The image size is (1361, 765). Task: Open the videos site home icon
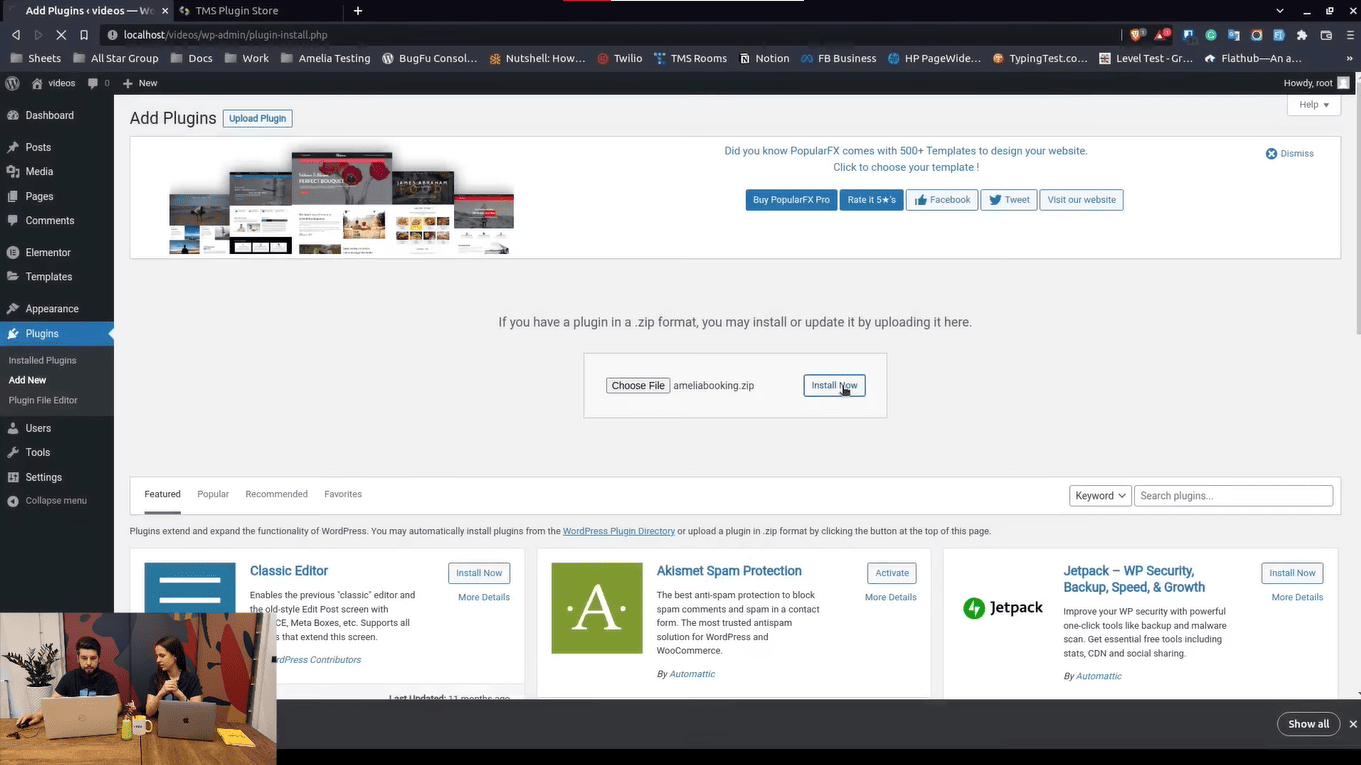click(37, 83)
